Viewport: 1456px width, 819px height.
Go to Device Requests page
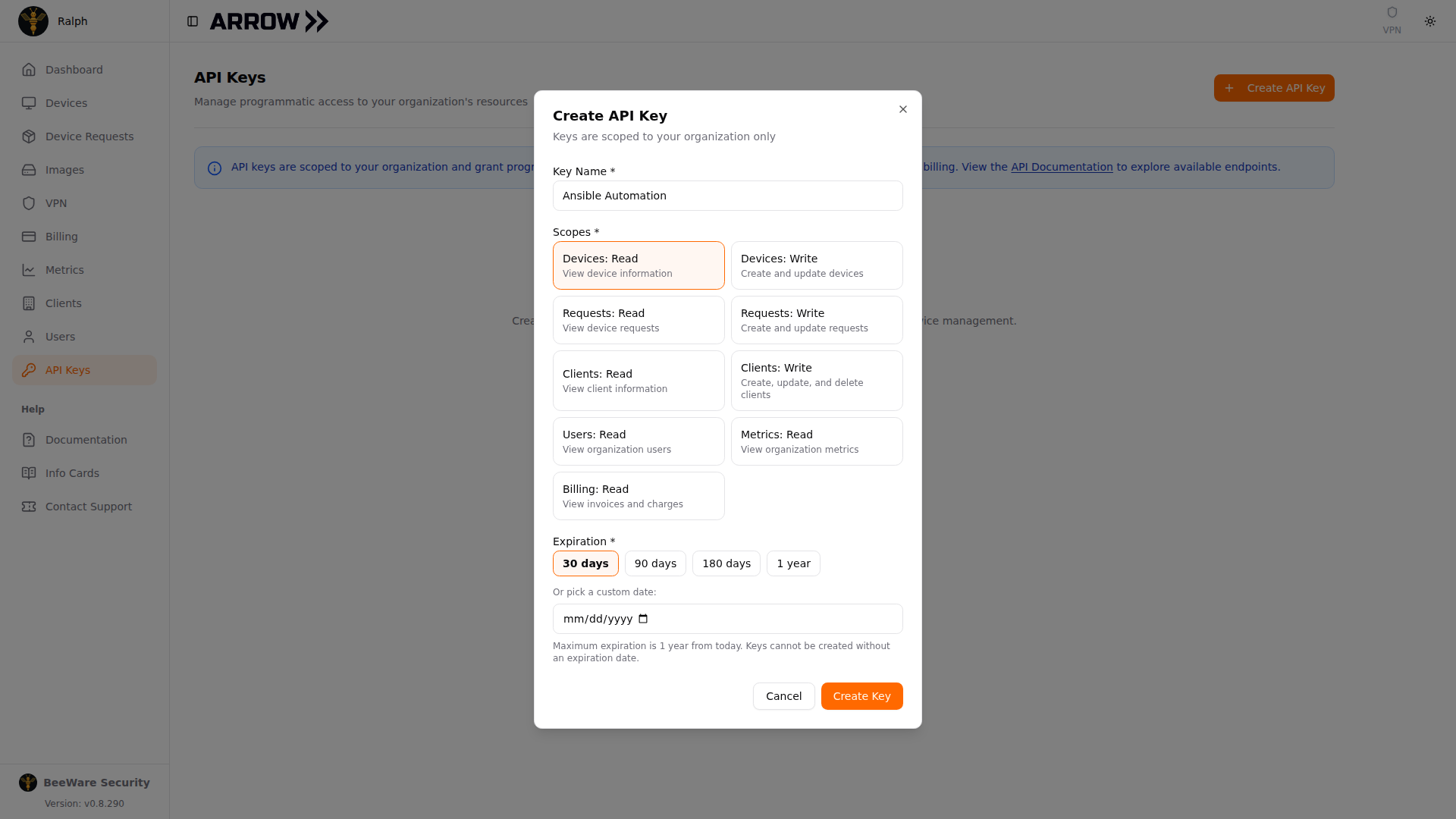tap(84, 136)
